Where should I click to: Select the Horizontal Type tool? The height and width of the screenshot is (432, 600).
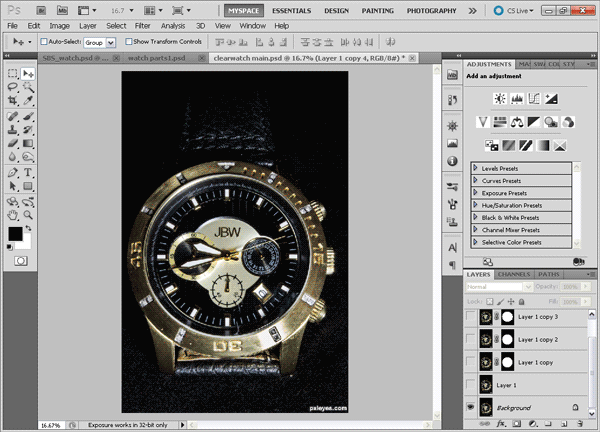pos(28,172)
